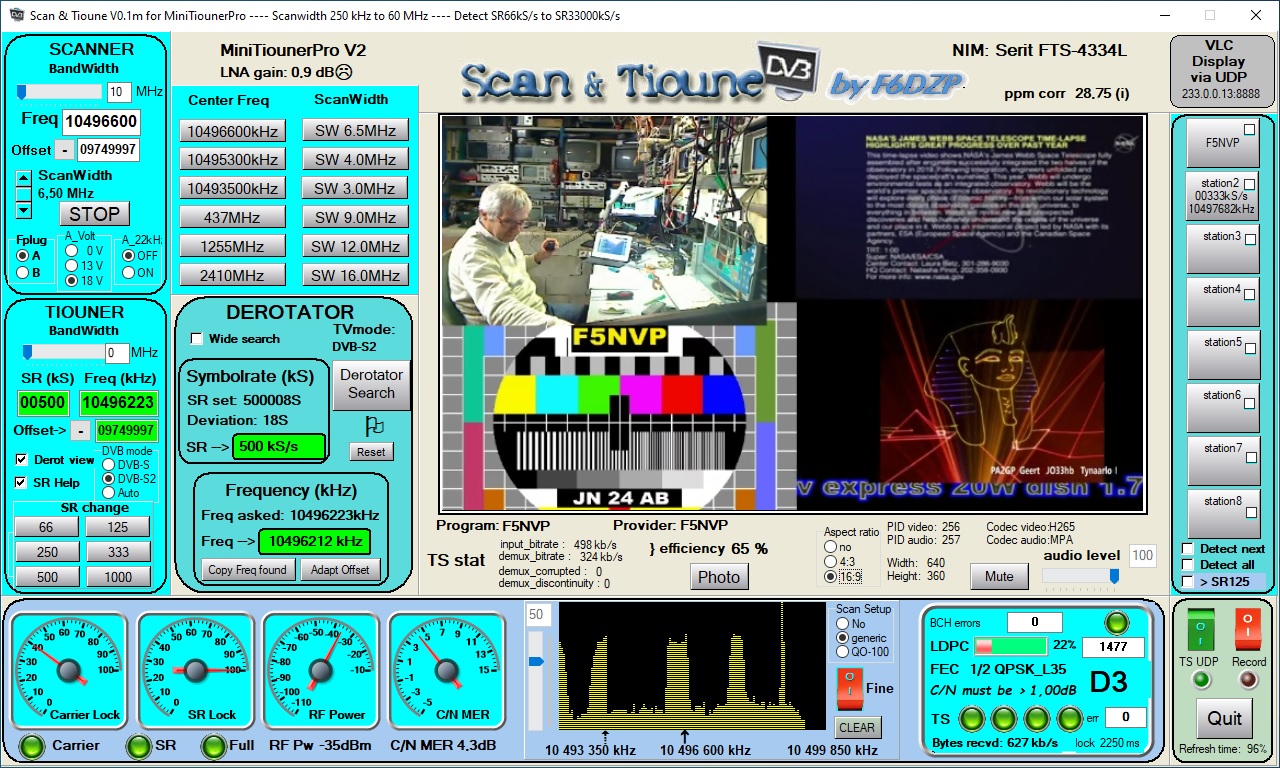Select the F5NVP station button
Image resolution: width=1280 pixels, height=768 pixels.
[x=1222, y=143]
